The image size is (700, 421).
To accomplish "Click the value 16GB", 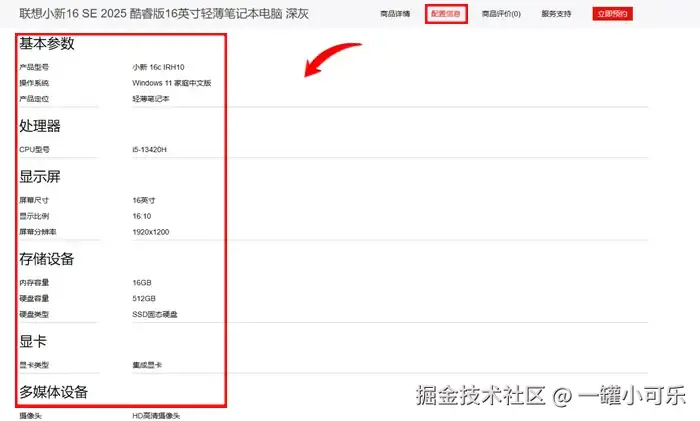I will pyautogui.click(x=142, y=283).
